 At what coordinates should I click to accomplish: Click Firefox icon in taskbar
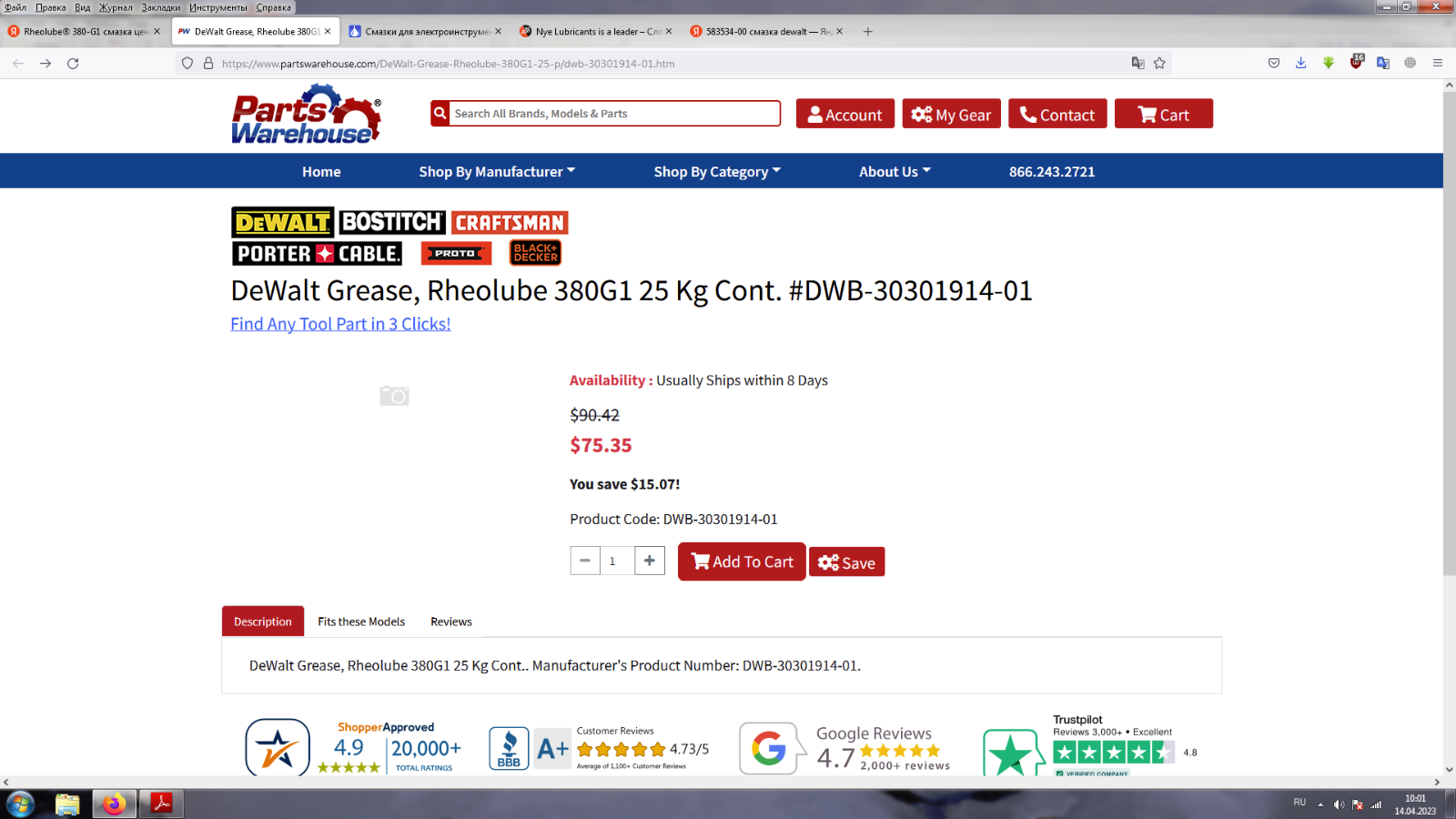[115, 804]
